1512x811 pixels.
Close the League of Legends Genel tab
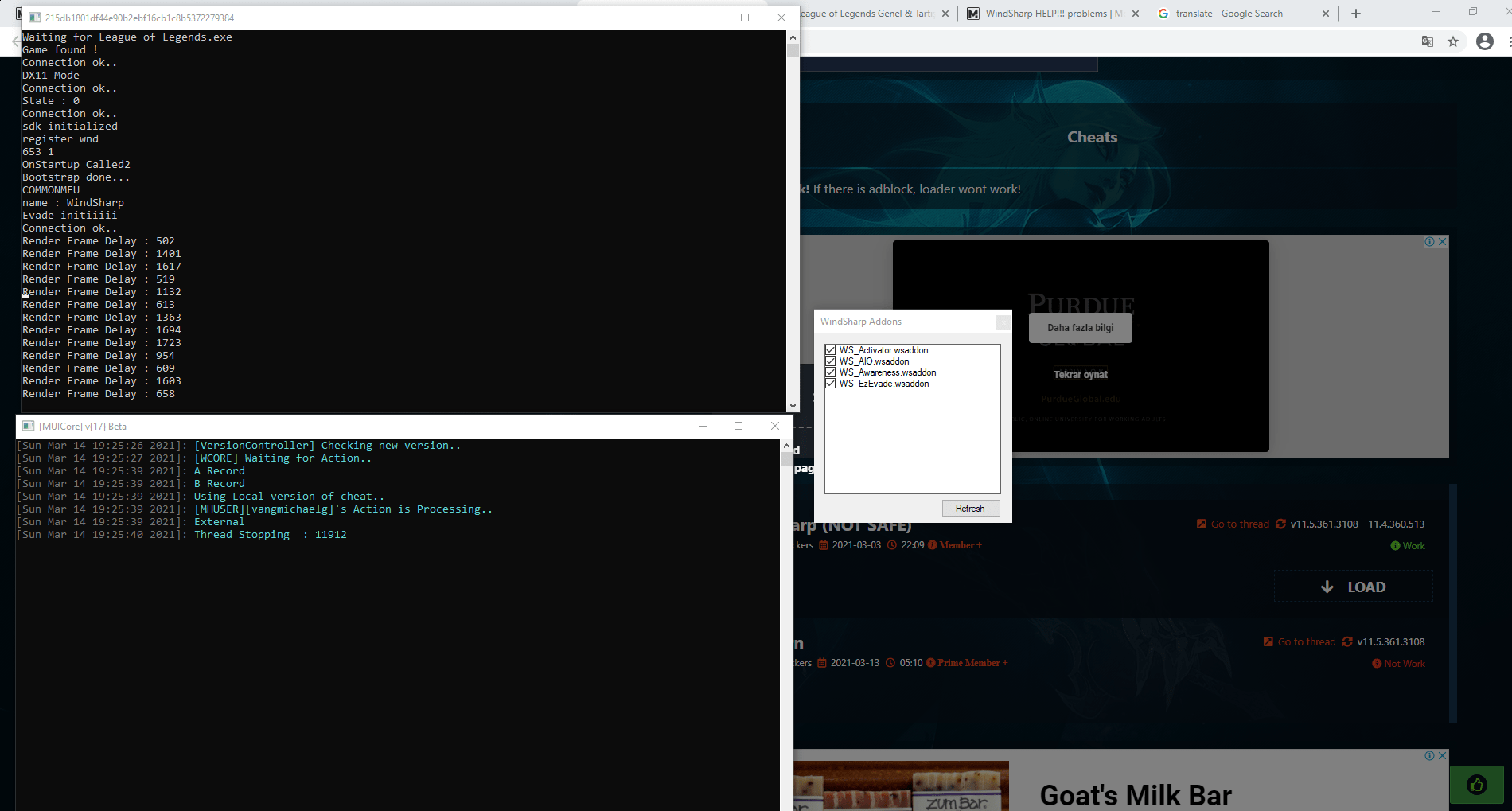click(x=945, y=14)
